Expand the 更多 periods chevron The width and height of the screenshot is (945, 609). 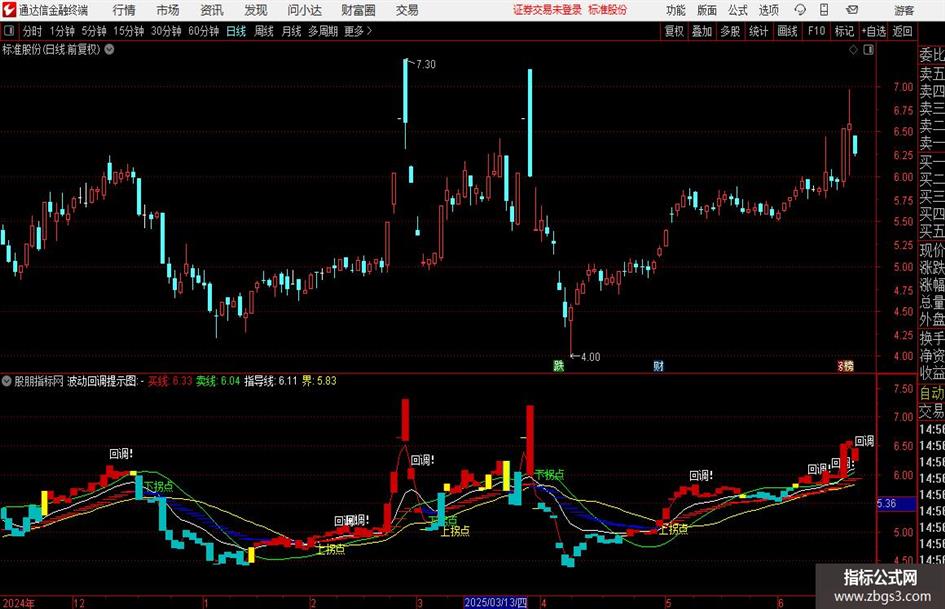pyautogui.click(x=358, y=31)
